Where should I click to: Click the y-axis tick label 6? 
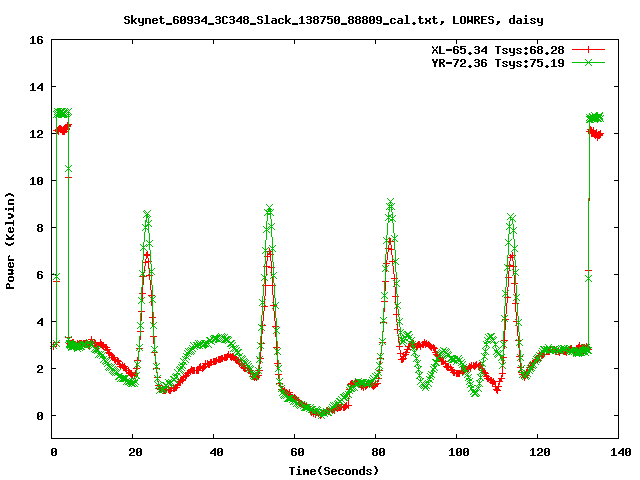[x=40, y=275]
